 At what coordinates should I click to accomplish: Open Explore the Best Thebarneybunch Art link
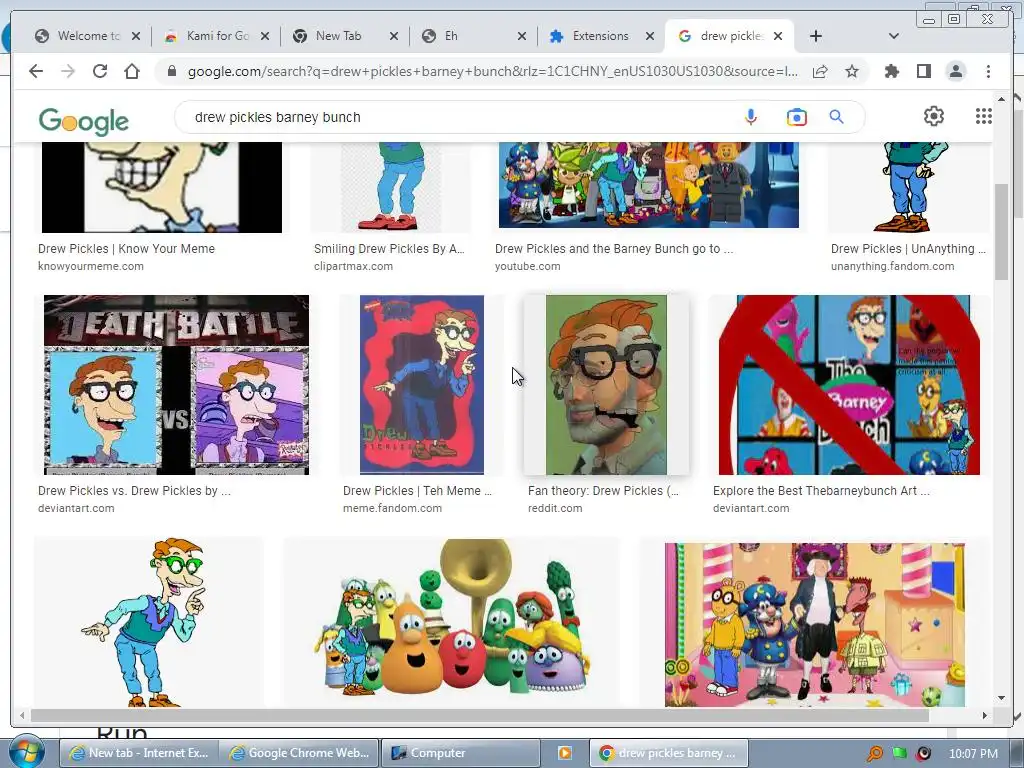821,490
